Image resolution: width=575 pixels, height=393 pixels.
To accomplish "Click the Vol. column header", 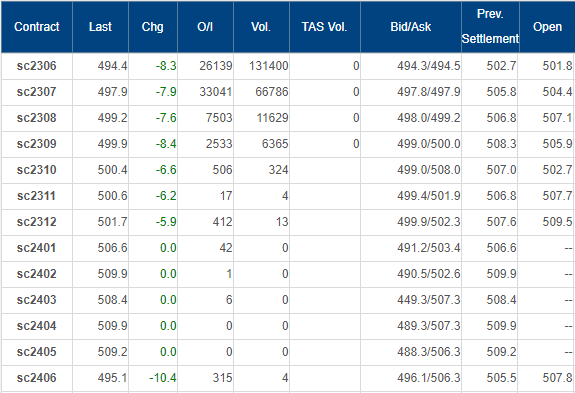I will (261, 27).
